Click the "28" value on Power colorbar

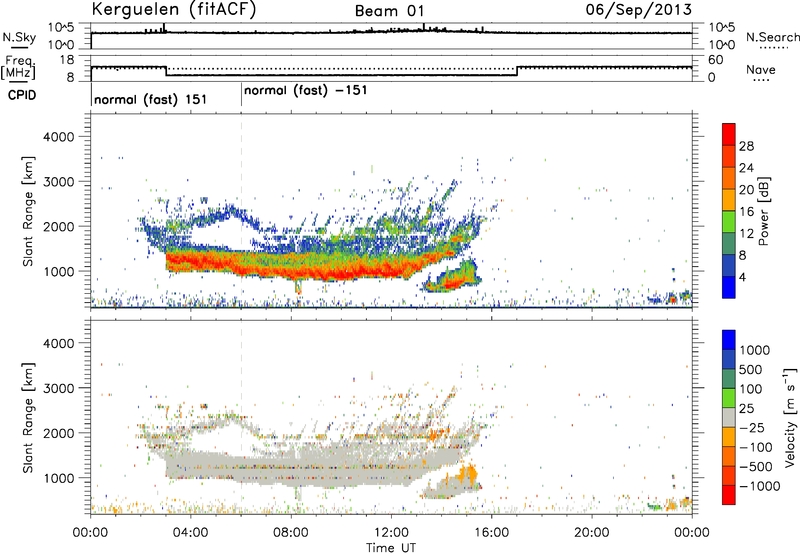tap(746, 146)
